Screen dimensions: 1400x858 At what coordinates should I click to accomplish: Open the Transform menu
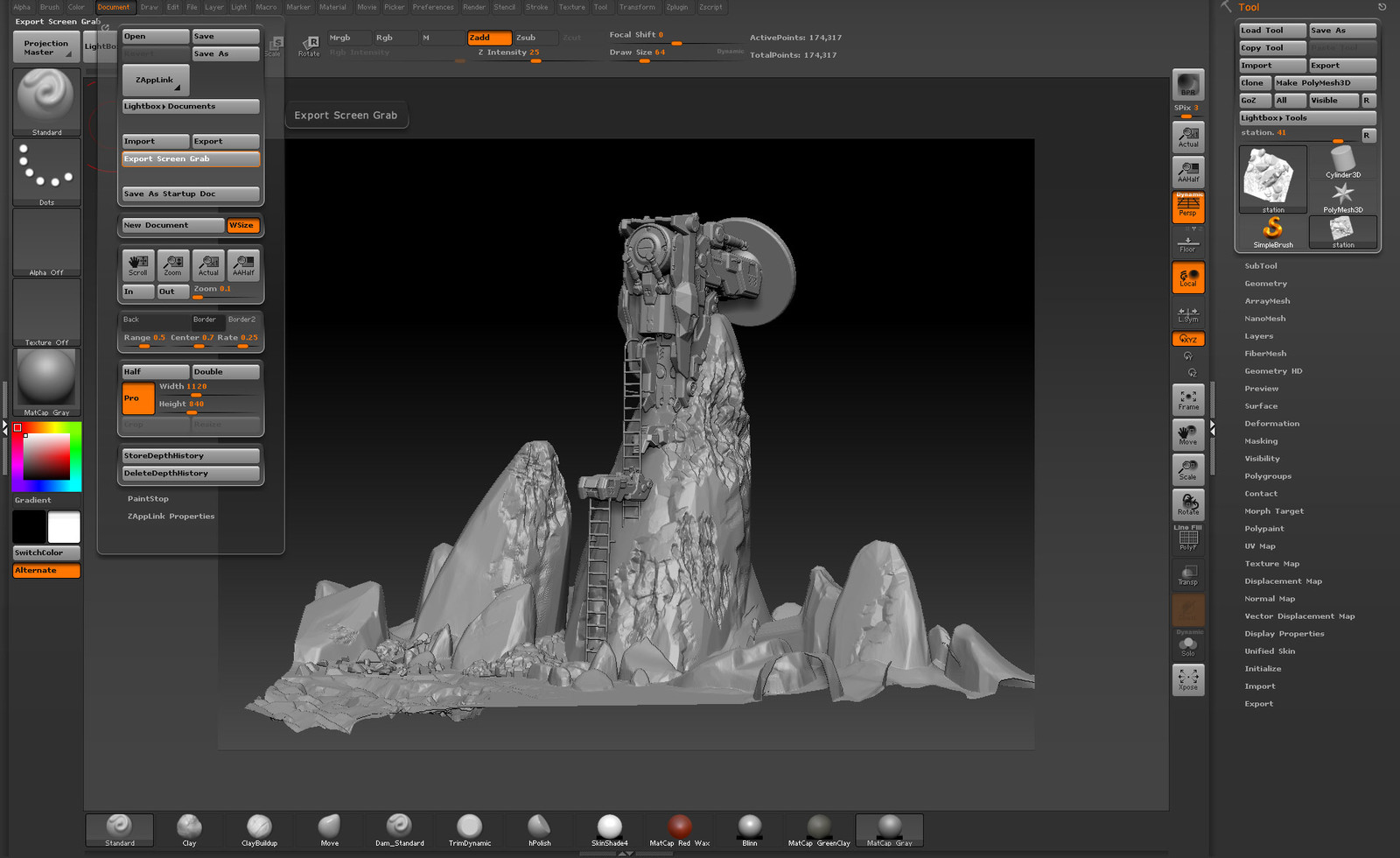click(x=637, y=7)
